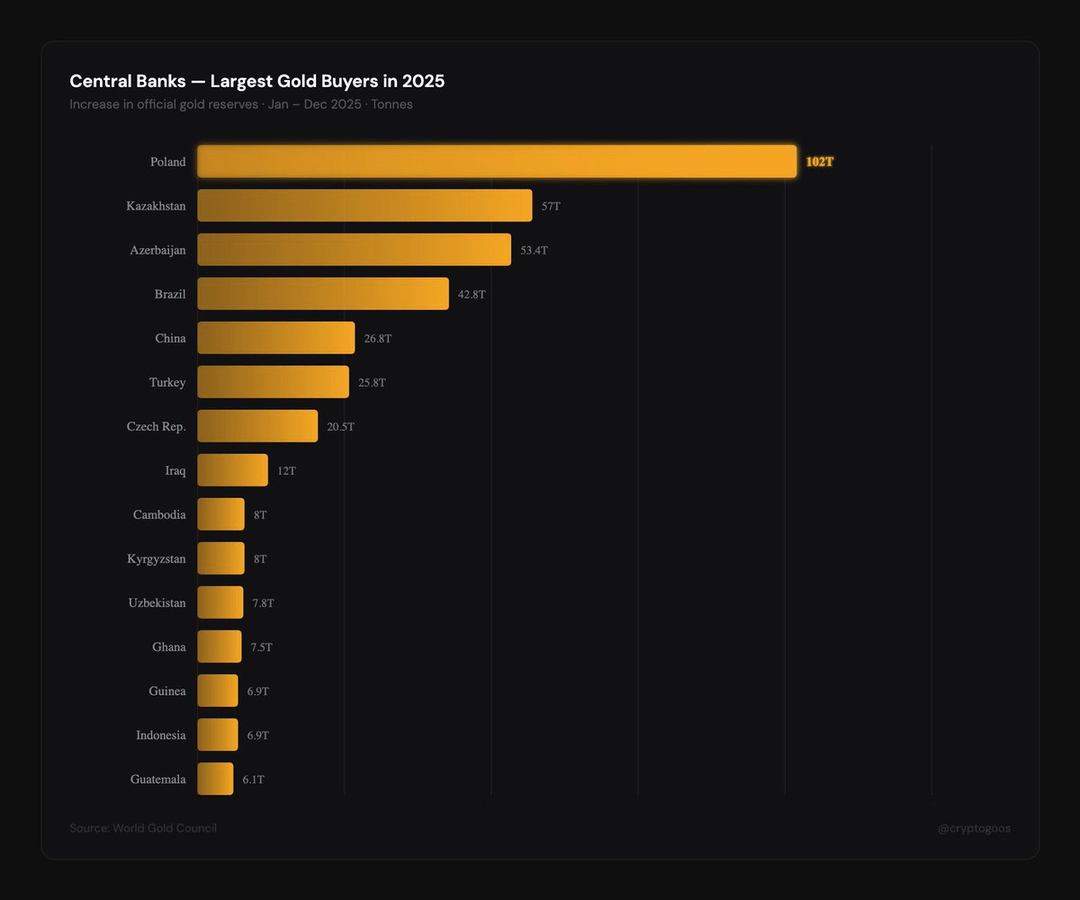
Task: Select the Indonesia bar
Action: [x=218, y=734]
